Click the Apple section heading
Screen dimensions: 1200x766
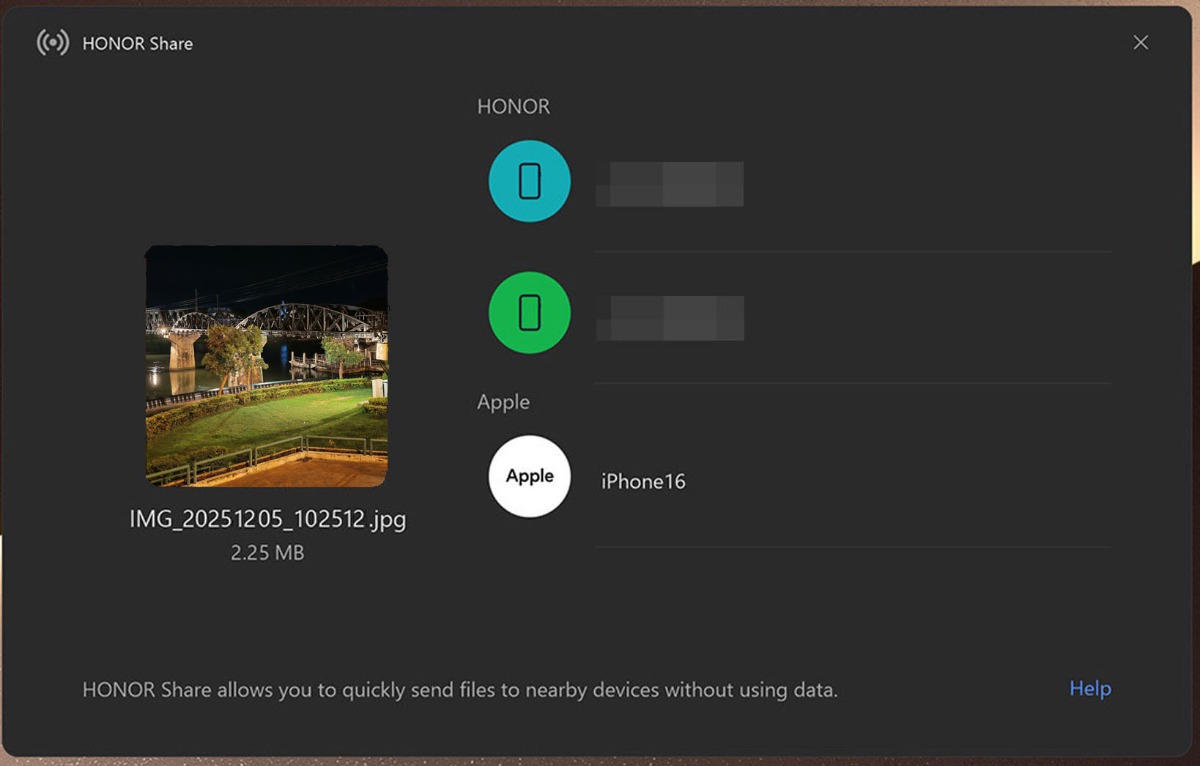(503, 402)
